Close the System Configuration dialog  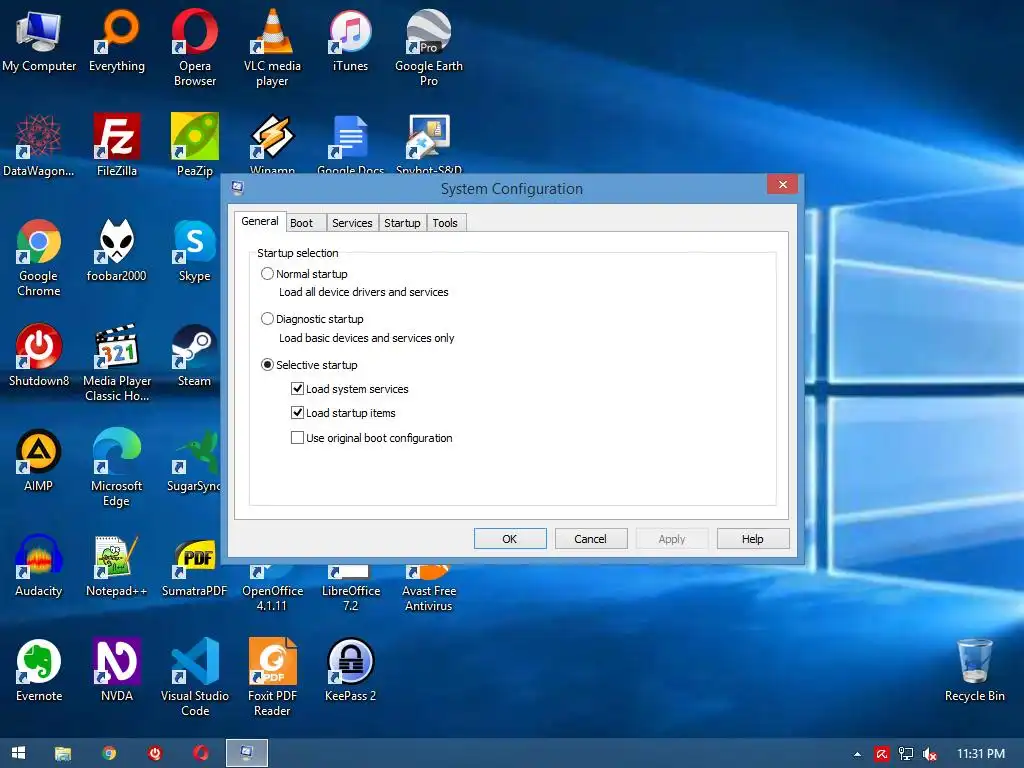(782, 184)
